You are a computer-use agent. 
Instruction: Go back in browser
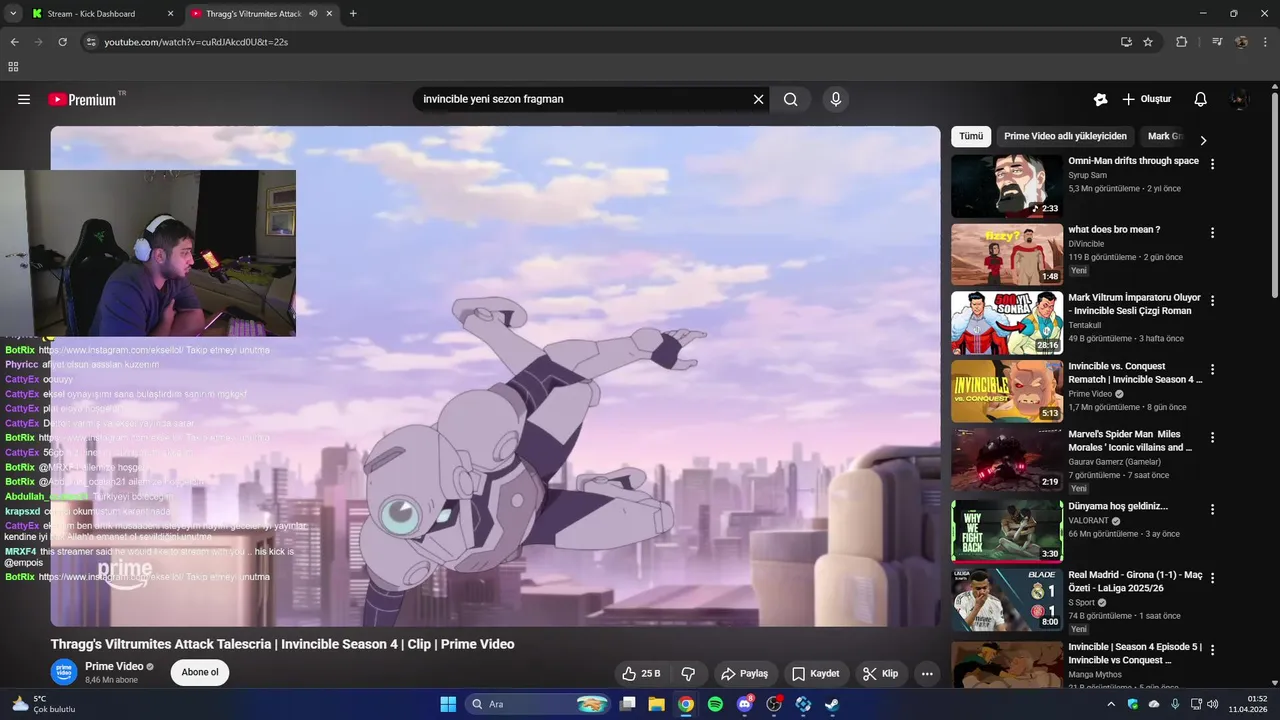click(14, 42)
